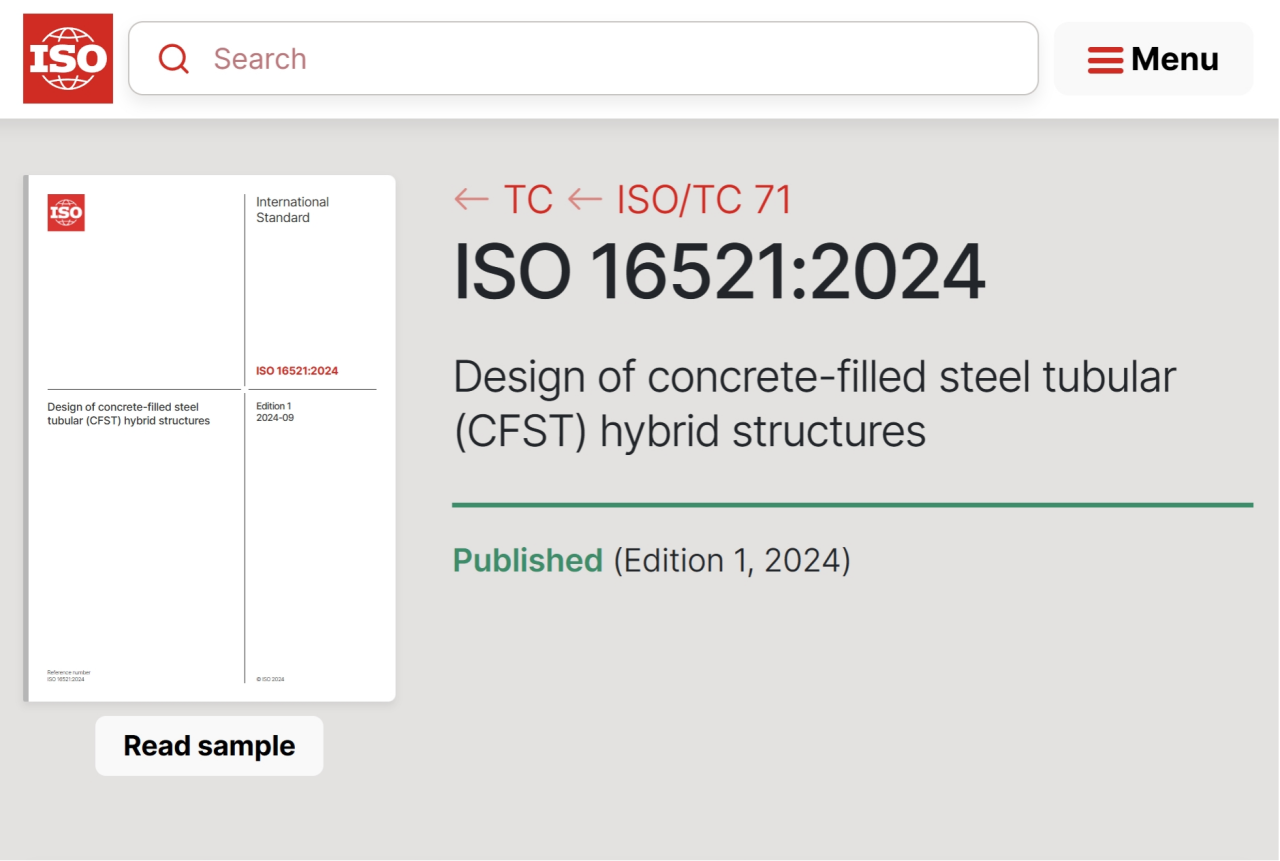Click the CFST hybrid structures page subtitle

point(814,404)
